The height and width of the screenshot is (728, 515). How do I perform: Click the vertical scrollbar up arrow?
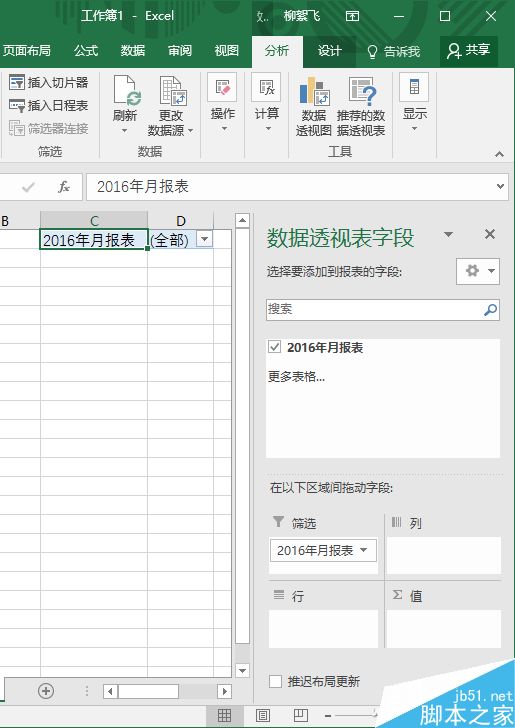243,221
